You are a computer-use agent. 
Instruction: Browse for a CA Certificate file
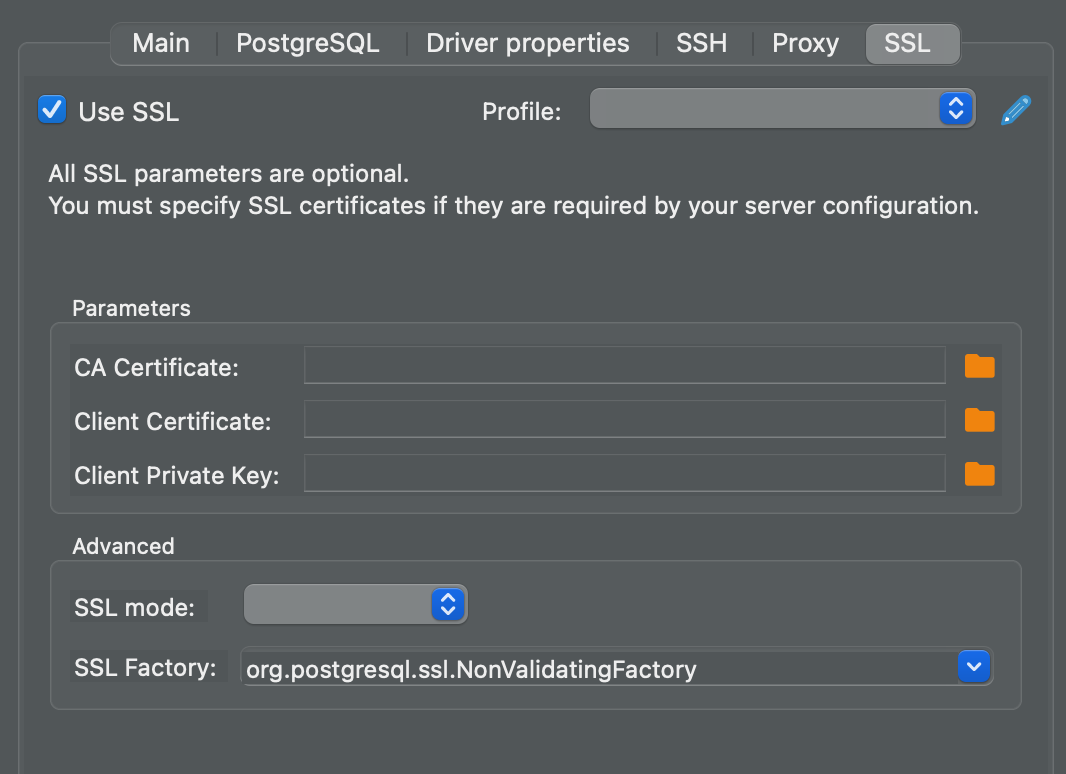pyautogui.click(x=979, y=366)
